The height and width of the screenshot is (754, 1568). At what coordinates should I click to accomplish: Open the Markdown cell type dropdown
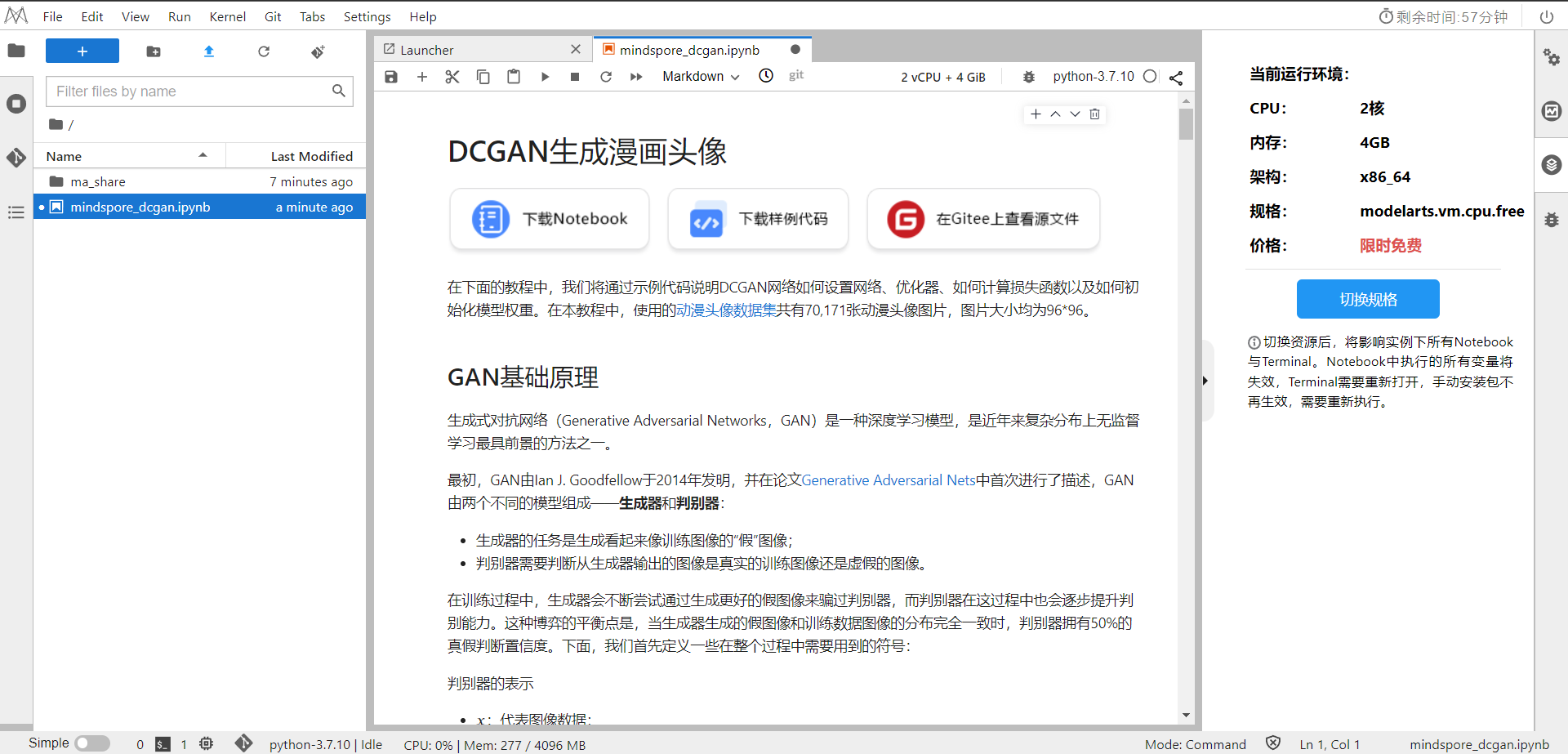tap(701, 76)
